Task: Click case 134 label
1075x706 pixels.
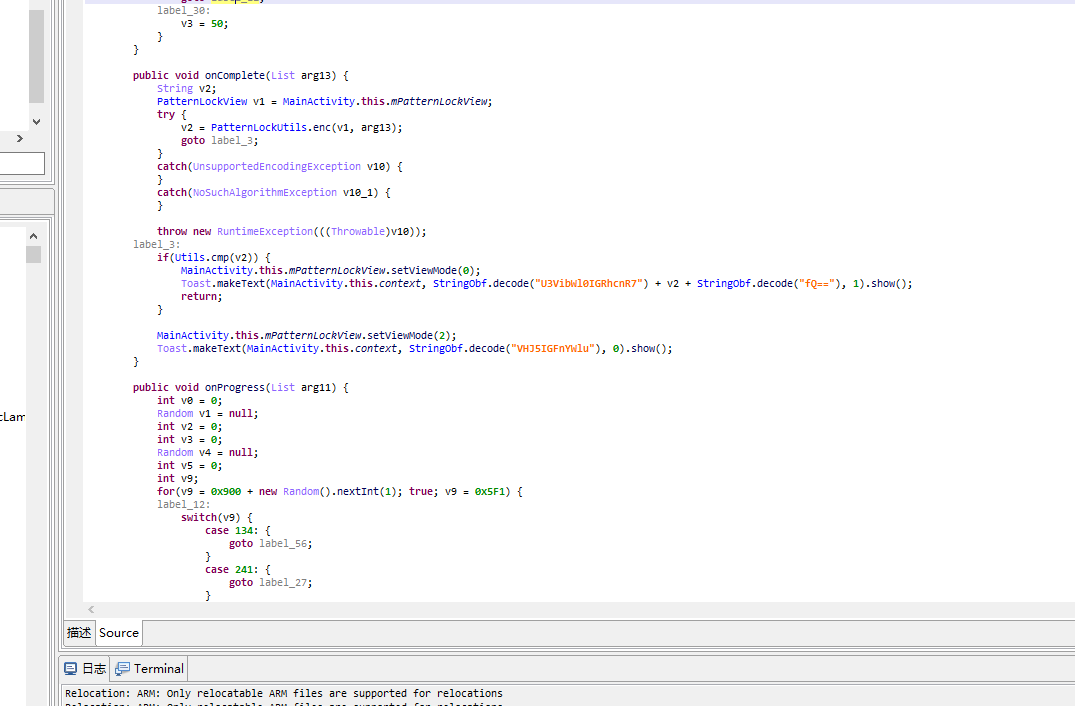Action: click(231, 531)
